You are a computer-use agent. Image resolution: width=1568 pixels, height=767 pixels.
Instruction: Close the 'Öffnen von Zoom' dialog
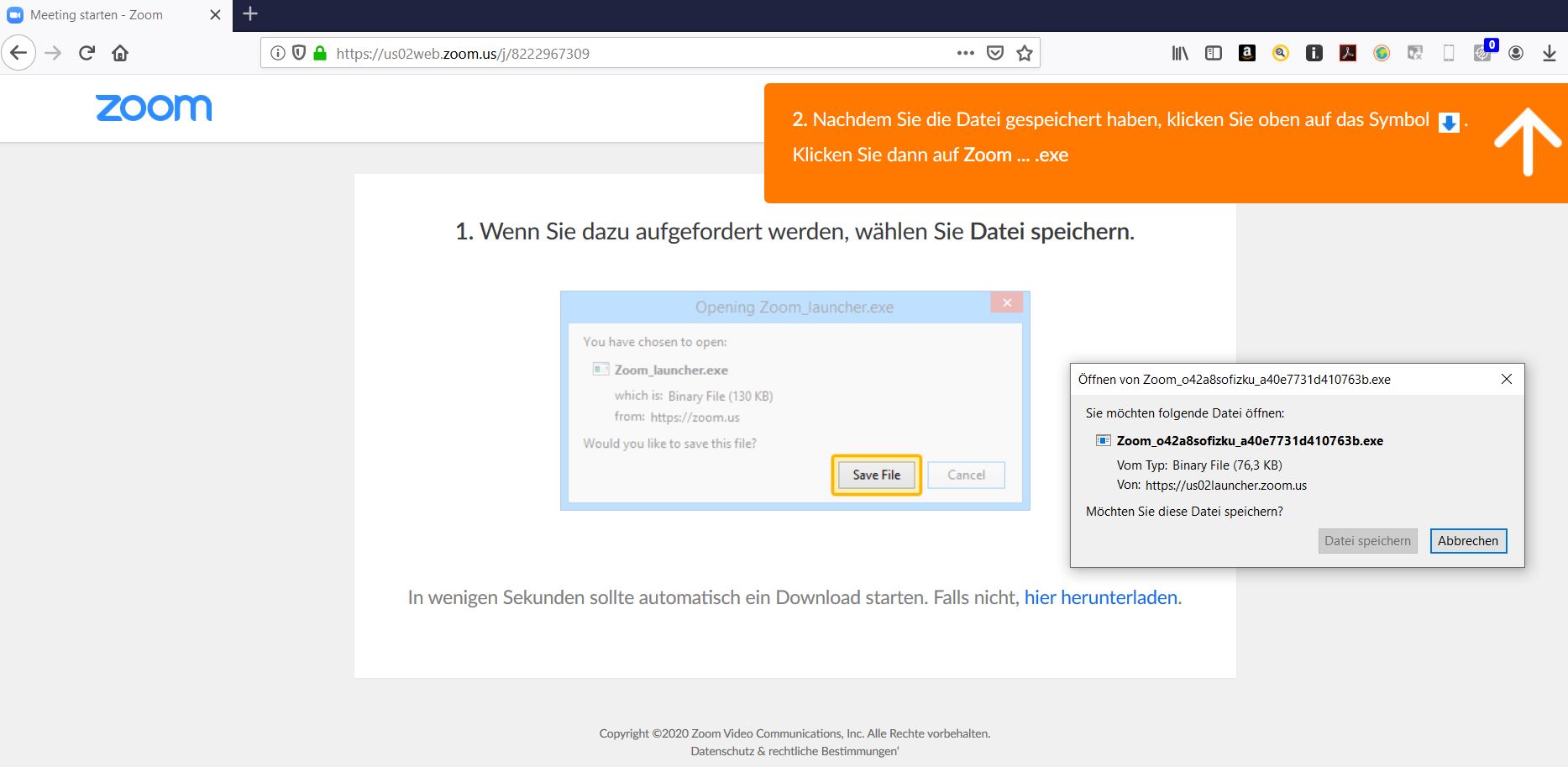[x=1507, y=379]
